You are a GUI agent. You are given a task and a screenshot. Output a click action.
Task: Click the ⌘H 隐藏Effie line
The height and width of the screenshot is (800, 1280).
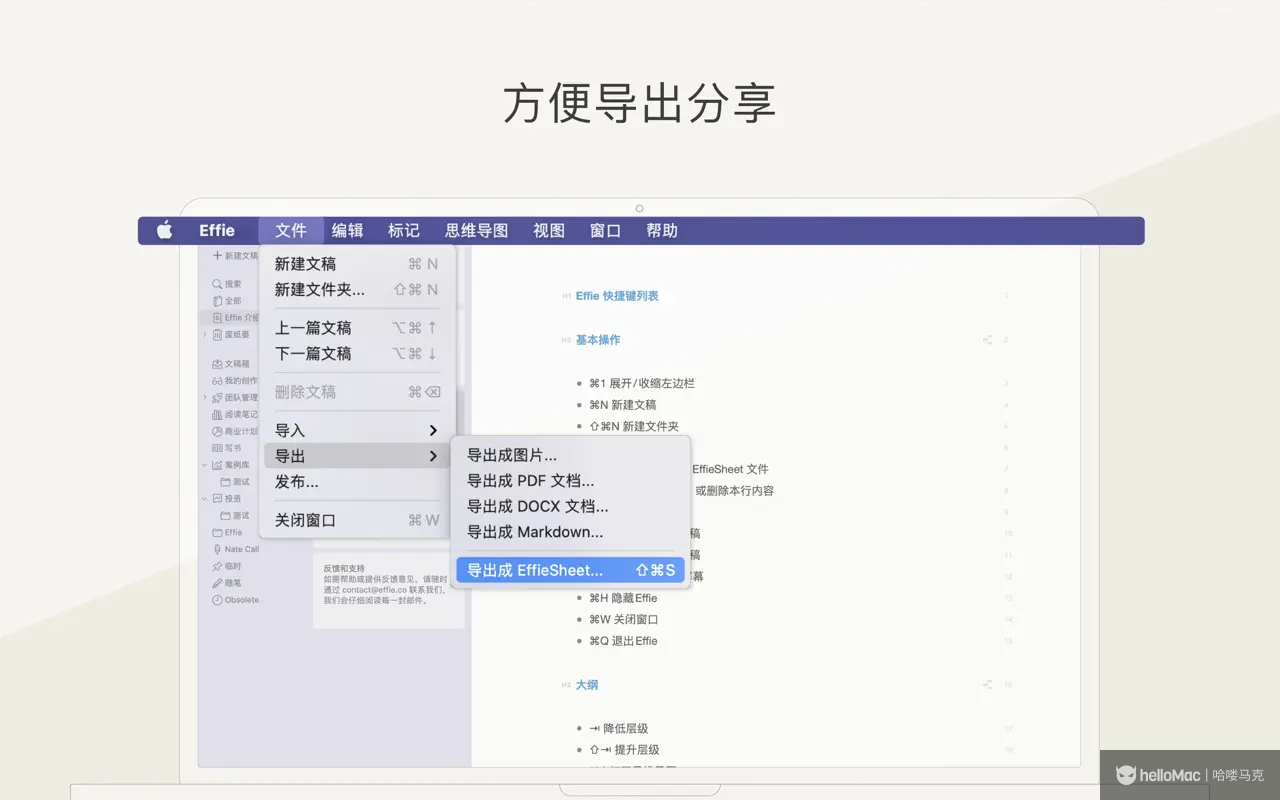623,598
